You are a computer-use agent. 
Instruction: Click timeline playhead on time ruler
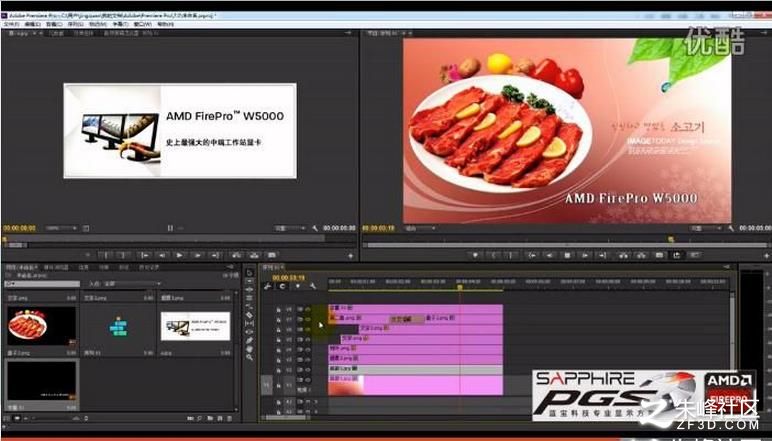point(460,287)
